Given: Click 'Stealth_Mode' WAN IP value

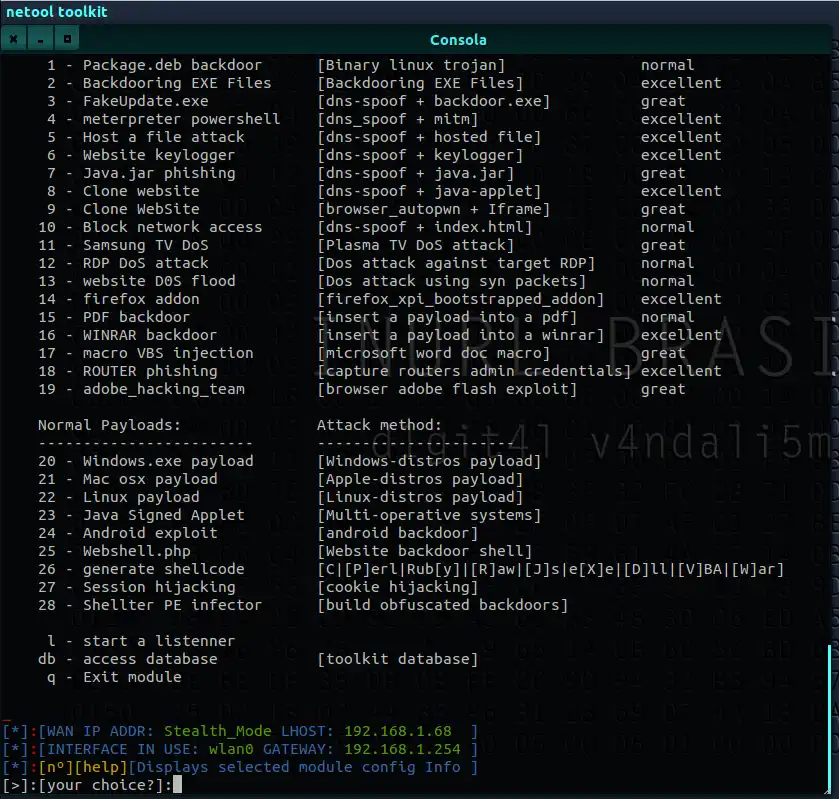Looking at the screenshot, I should click(x=217, y=731).
